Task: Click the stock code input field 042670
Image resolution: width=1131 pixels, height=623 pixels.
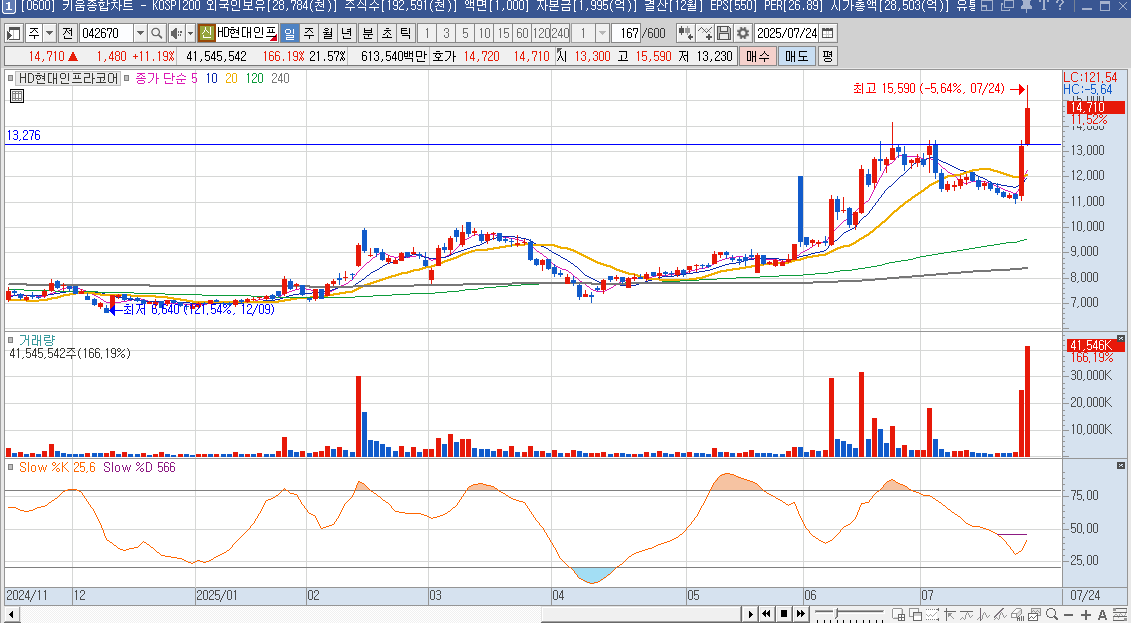Action: click(106, 33)
